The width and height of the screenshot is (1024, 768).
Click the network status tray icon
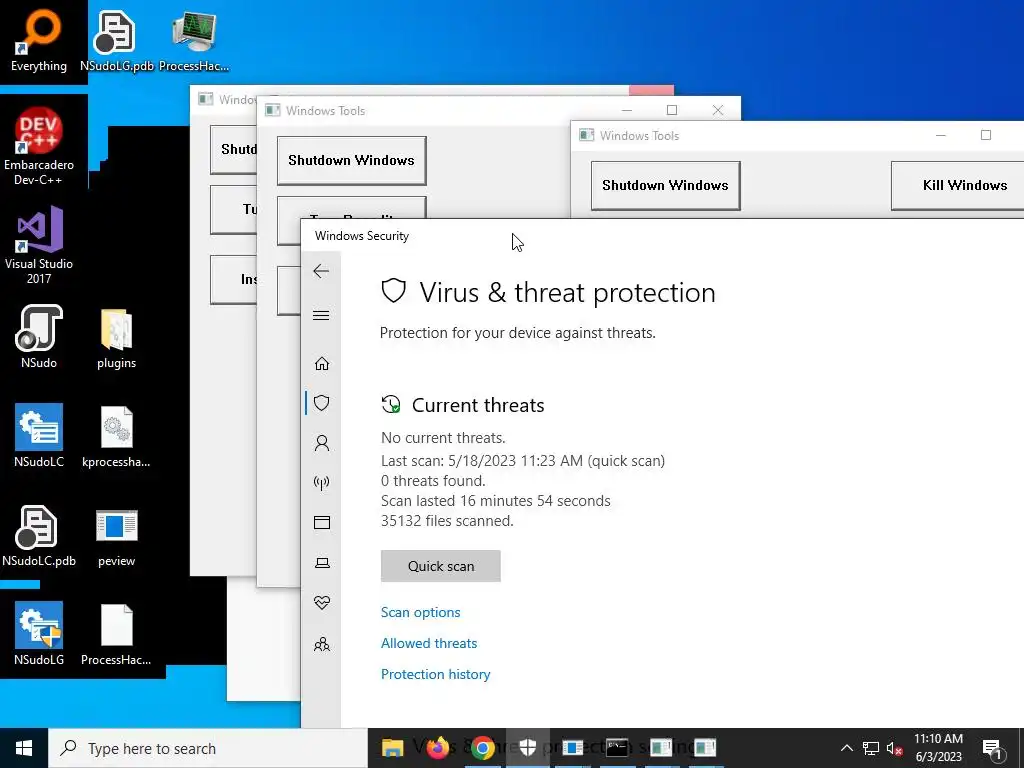871,748
